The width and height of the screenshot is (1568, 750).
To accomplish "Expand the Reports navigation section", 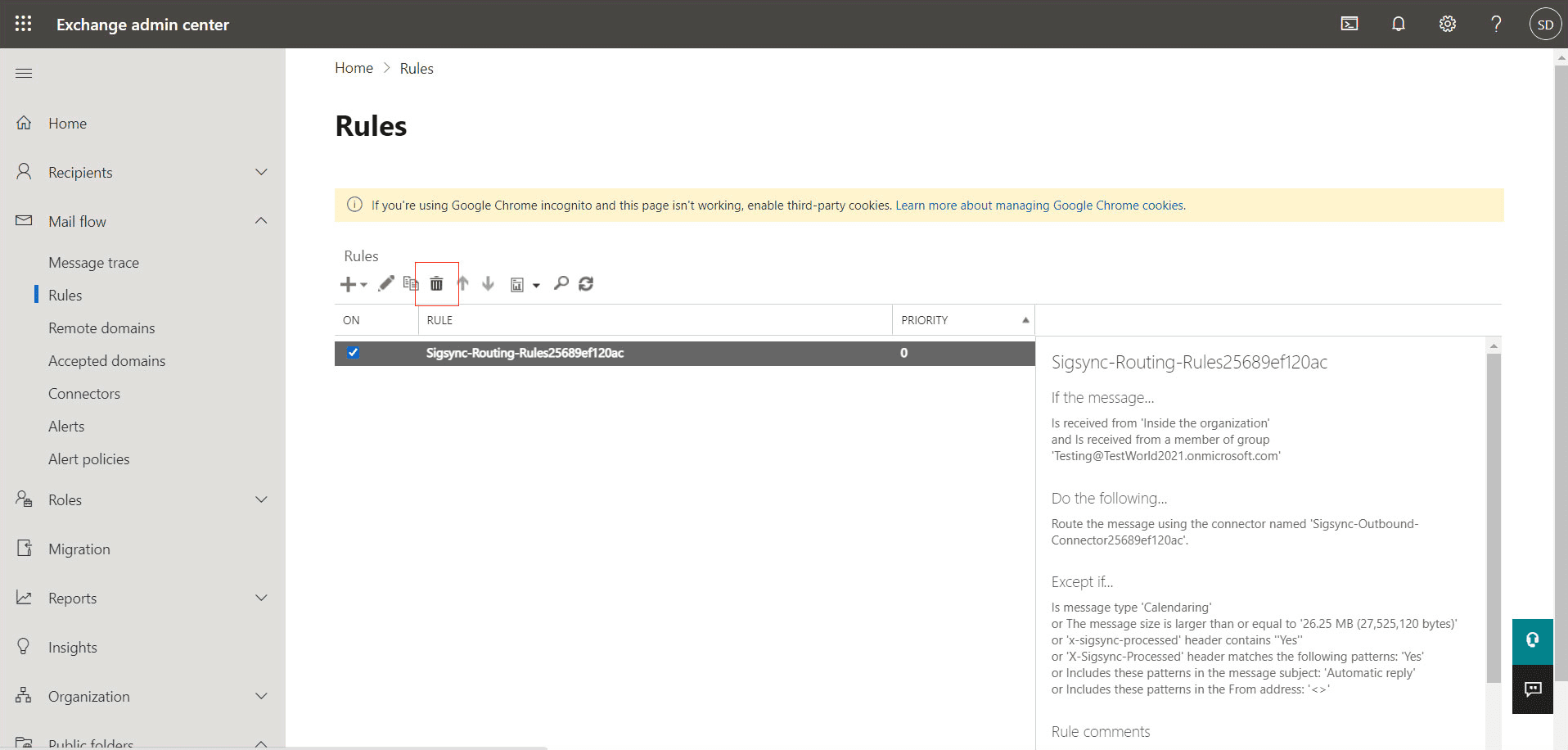I will tap(261, 598).
